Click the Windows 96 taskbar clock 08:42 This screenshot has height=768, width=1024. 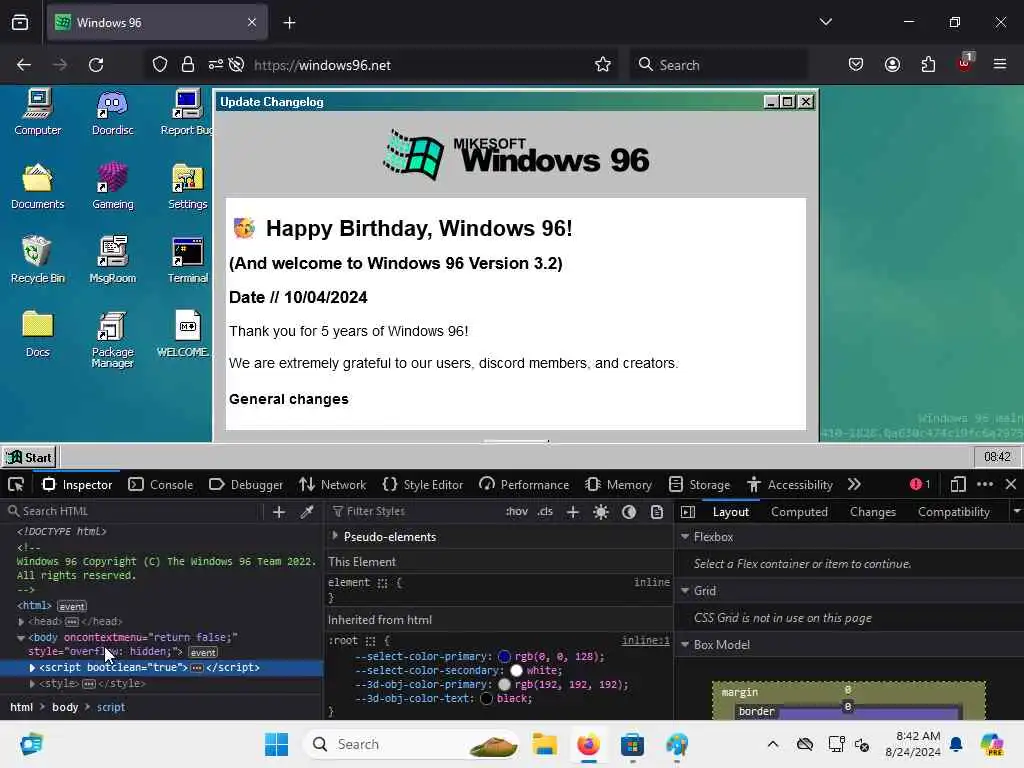pos(997,456)
